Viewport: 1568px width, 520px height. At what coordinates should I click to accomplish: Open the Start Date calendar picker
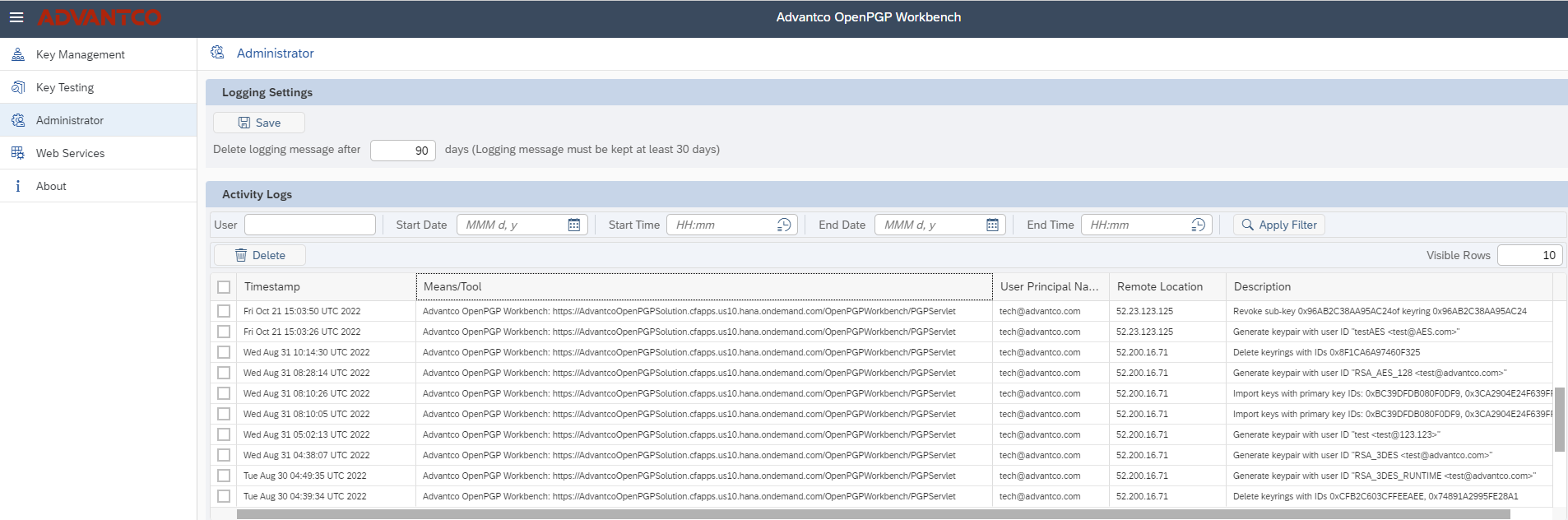[574, 225]
